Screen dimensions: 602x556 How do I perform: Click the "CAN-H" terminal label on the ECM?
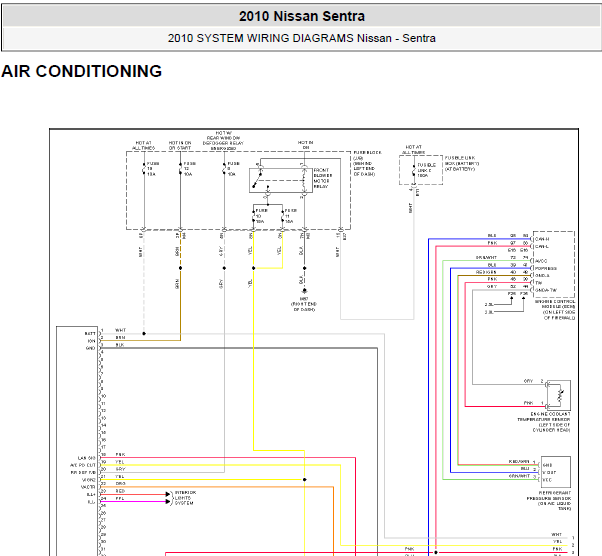(x=542, y=239)
